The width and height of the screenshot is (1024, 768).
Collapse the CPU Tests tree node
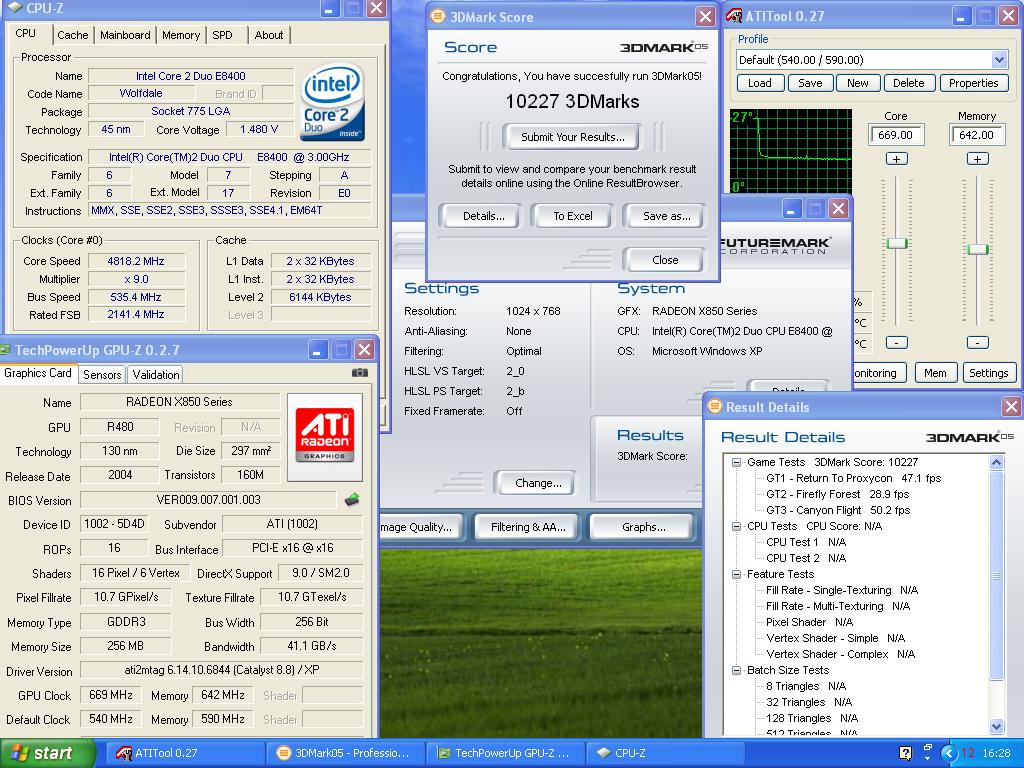pos(737,526)
